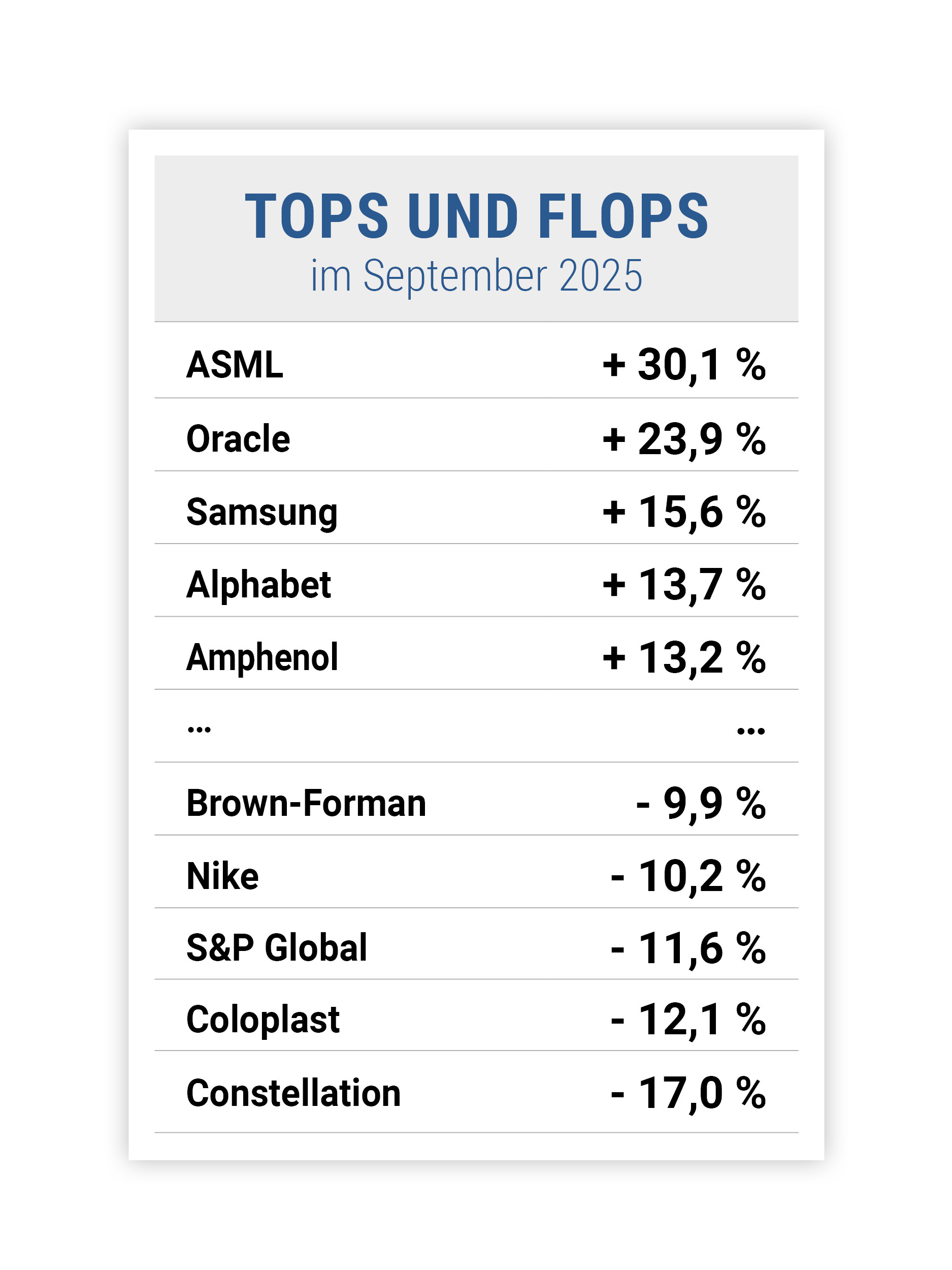Screen dimensions: 952x1270
Task: Select the Coloplast entry
Action: (x=263, y=1020)
